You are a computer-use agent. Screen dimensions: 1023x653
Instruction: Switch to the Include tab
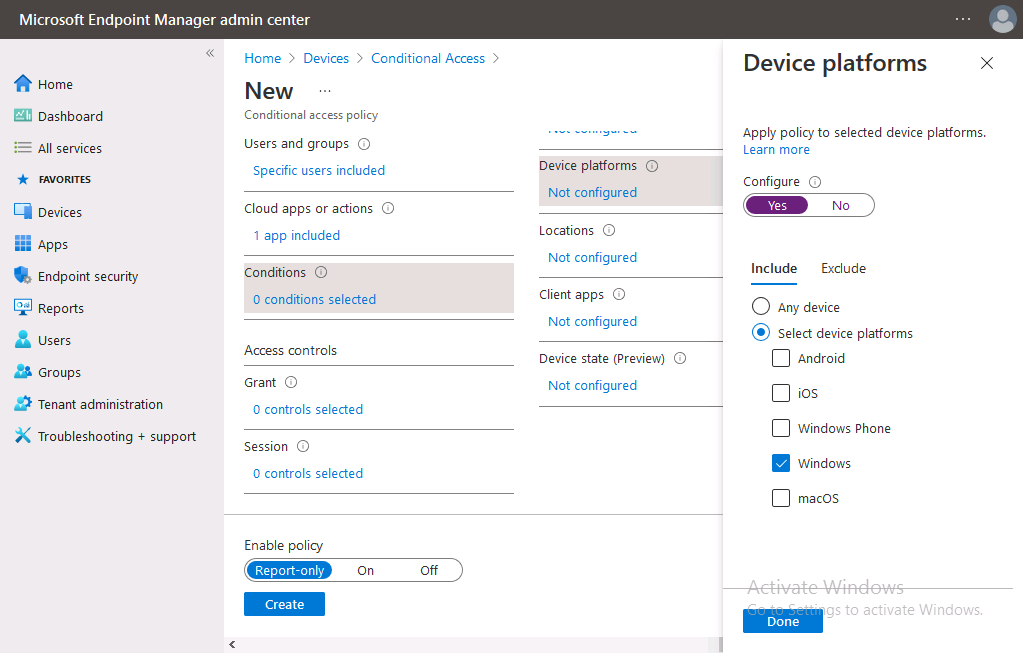[x=774, y=268]
